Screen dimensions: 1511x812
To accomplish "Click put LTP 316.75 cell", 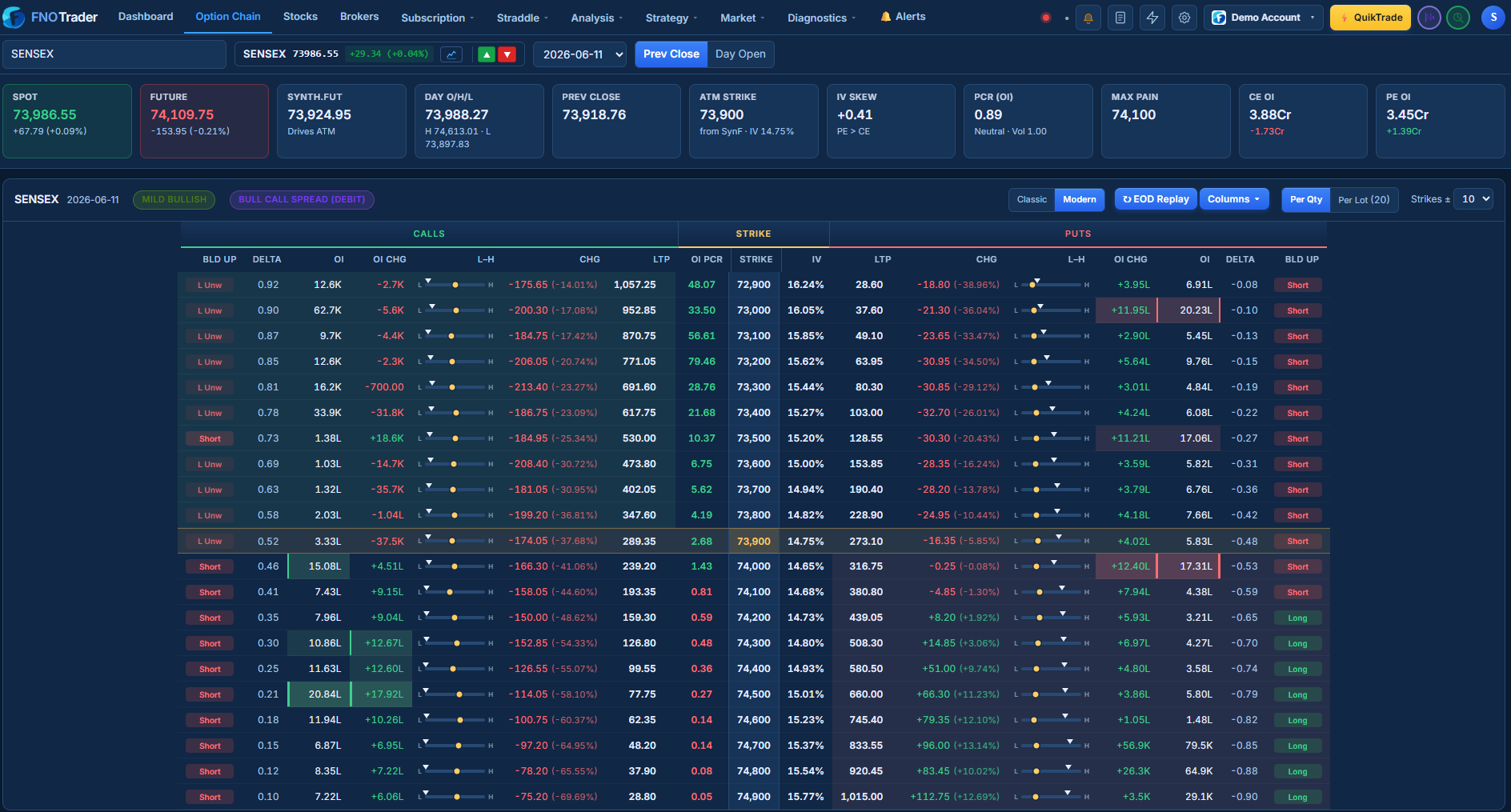I will click(866, 566).
